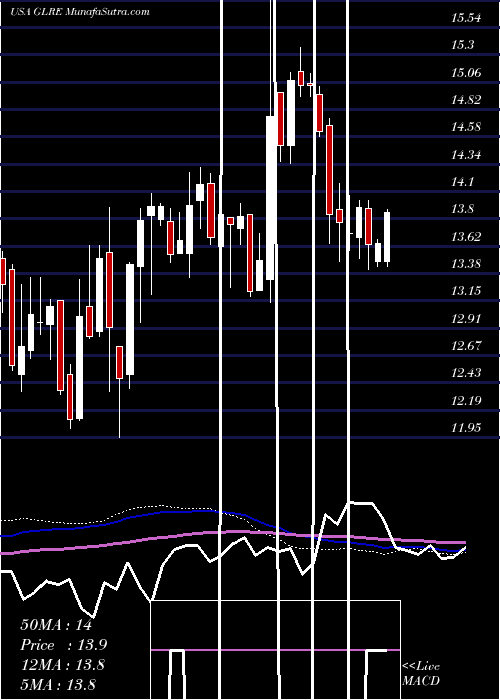Click the 14.82 price axis label
This screenshot has height=700, width=500.
pyautogui.click(x=466, y=100)
